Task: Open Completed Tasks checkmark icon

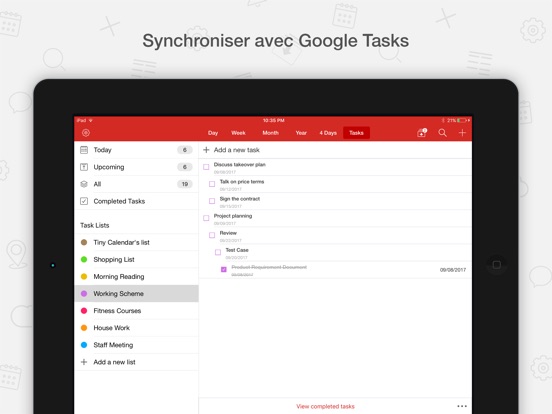Action: point(84,201)
